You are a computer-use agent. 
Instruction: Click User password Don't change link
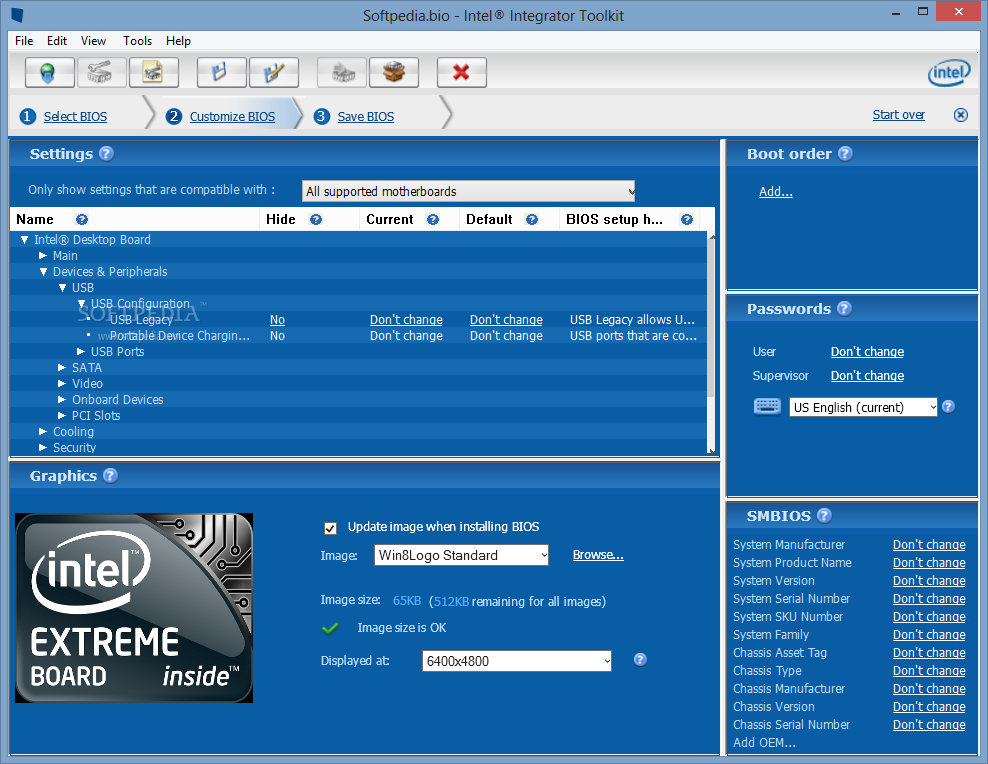click(x=867, y=351)
